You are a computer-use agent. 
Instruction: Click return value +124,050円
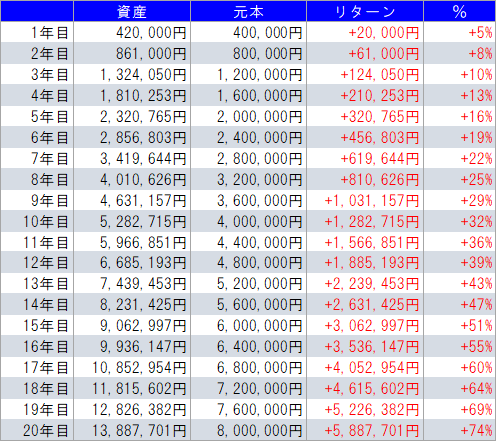380,74
